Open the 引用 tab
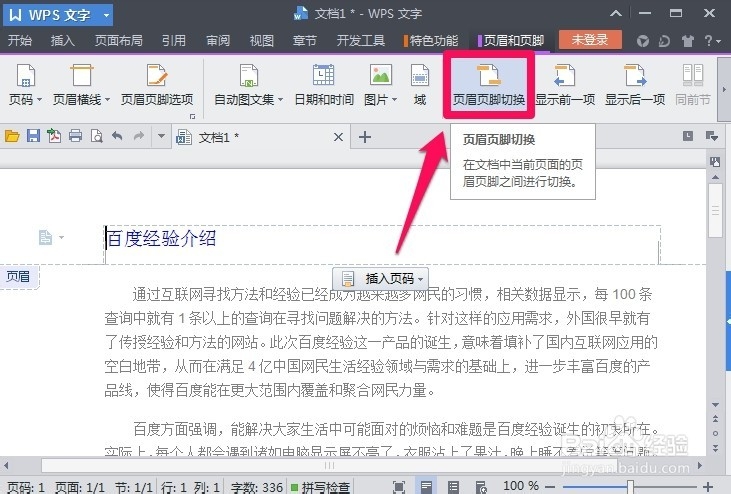This screenshot has height=494, width=731. [x=174, y=41]
